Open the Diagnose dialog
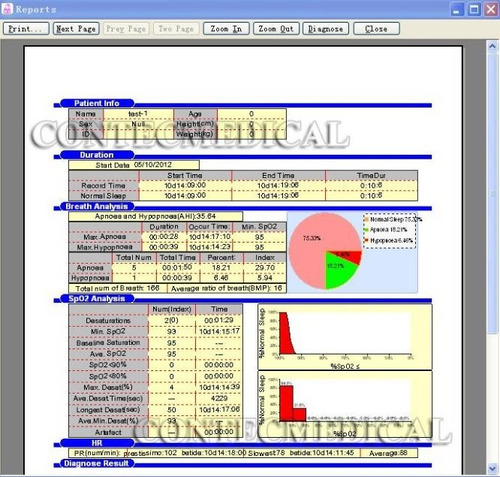Viewport: 500px width, 477px height. [326, 29]
